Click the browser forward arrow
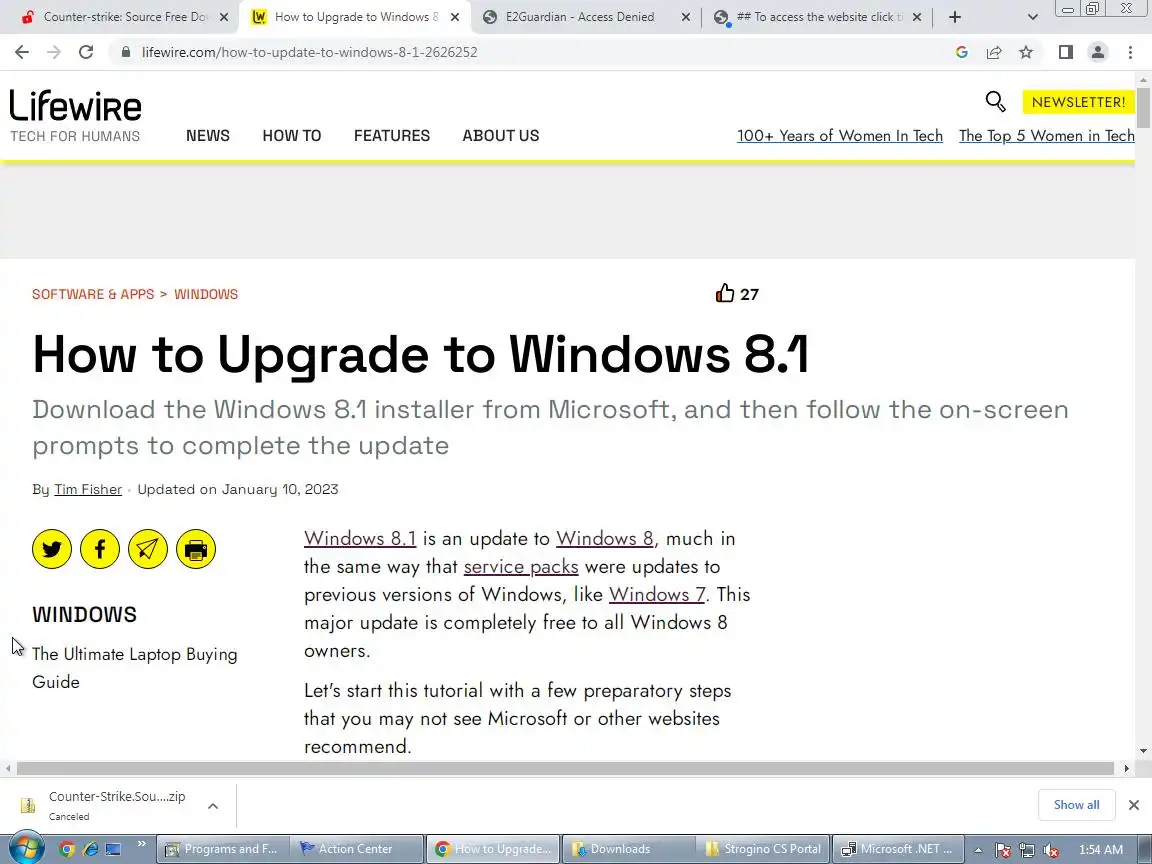 (54, 52)
